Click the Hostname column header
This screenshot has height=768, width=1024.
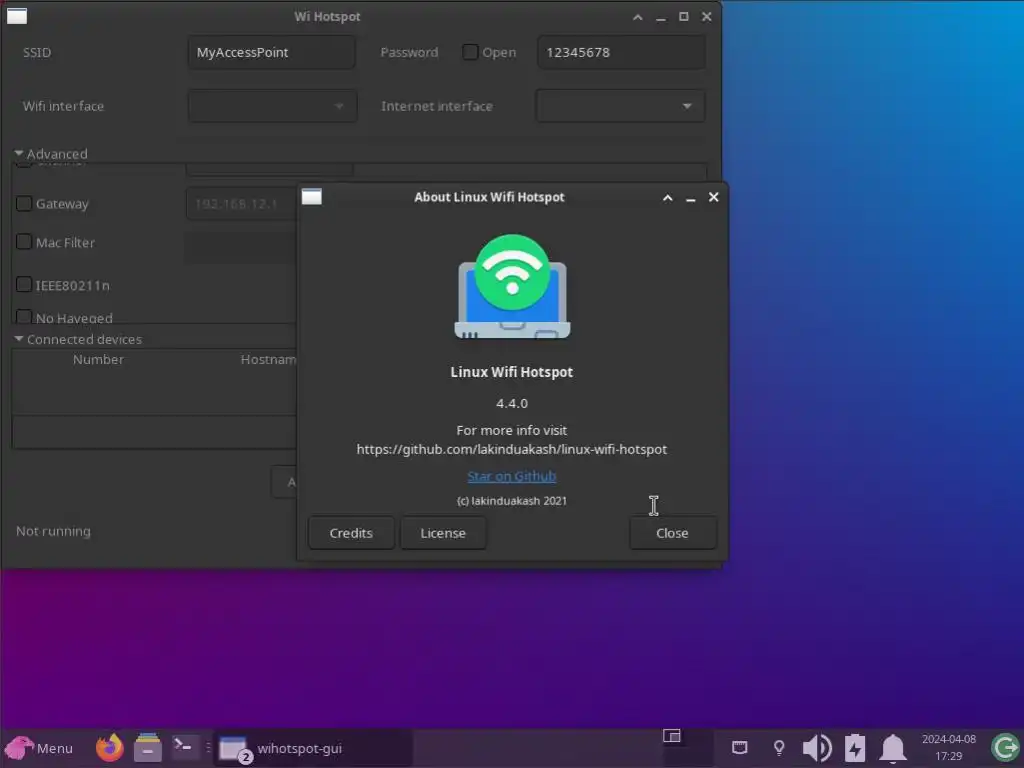(x=268, y=359)
